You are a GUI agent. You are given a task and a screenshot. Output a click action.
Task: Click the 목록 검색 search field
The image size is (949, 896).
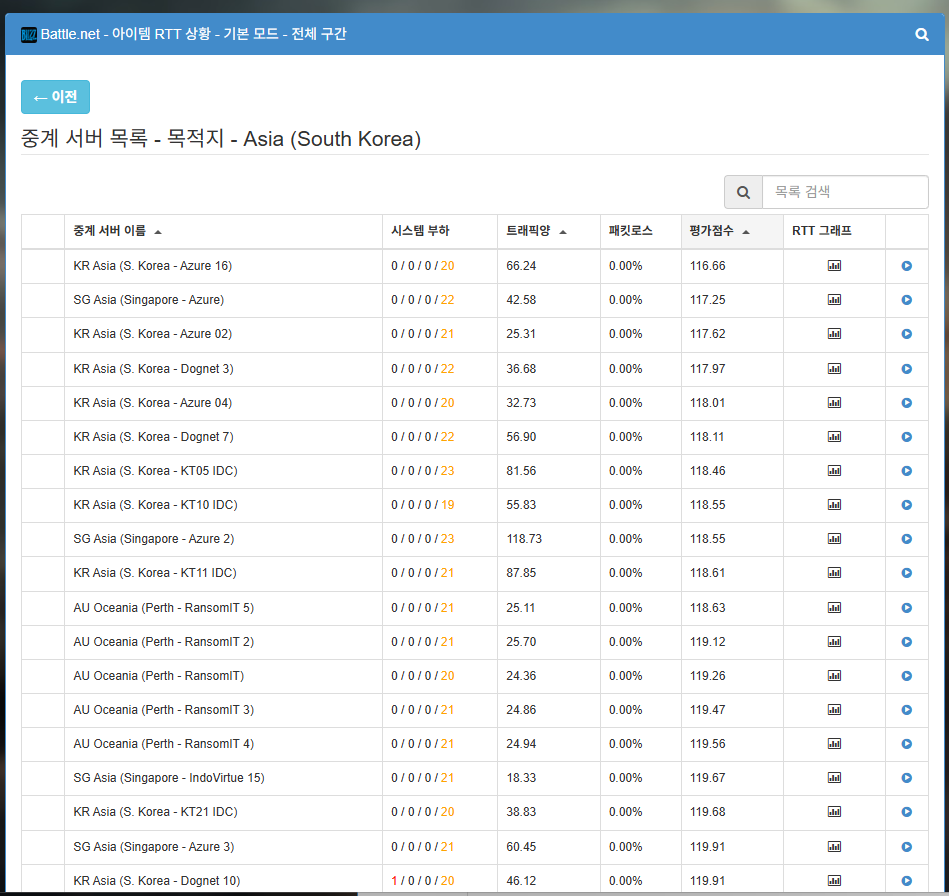click(x=844, y=192)
